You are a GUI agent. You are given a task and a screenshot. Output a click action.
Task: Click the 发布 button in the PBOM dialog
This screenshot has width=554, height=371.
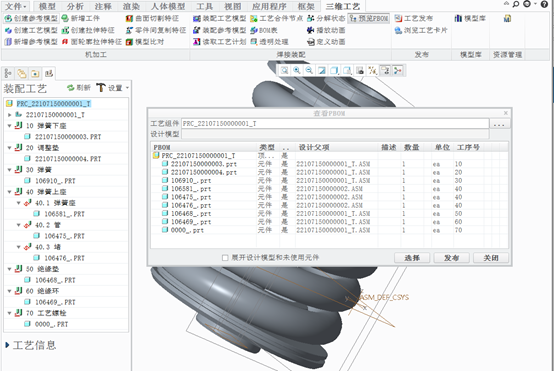point(452,258)
